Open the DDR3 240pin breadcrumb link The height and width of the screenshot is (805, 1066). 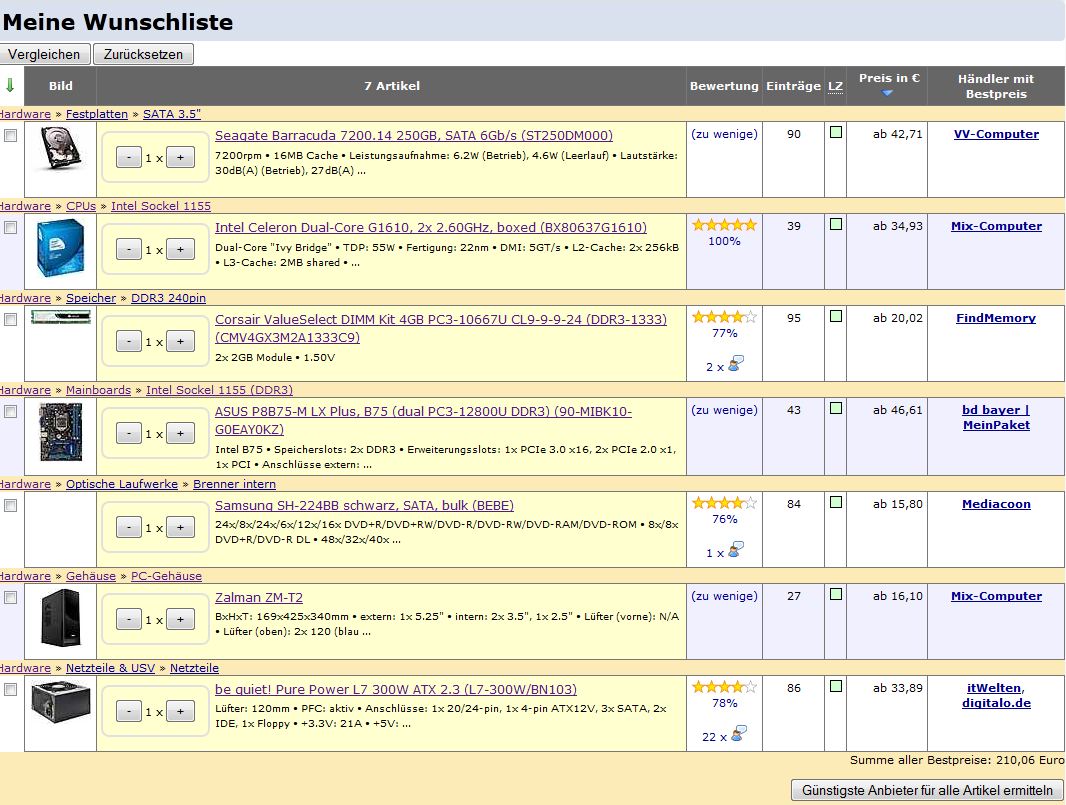[x=168, y=298]
